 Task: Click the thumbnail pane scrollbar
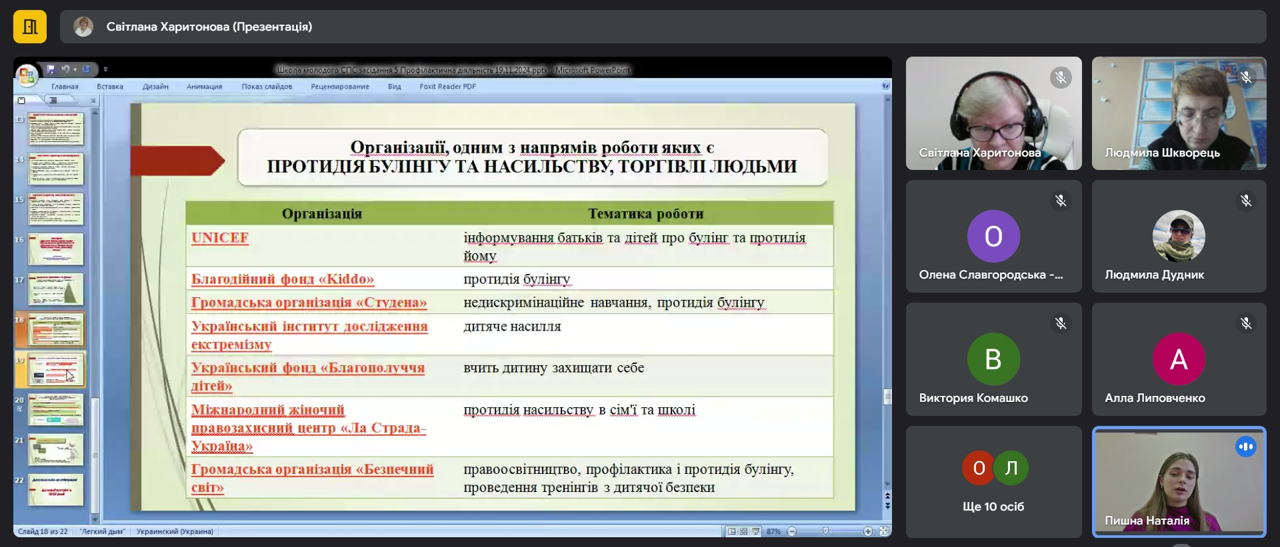coord(95,455)
